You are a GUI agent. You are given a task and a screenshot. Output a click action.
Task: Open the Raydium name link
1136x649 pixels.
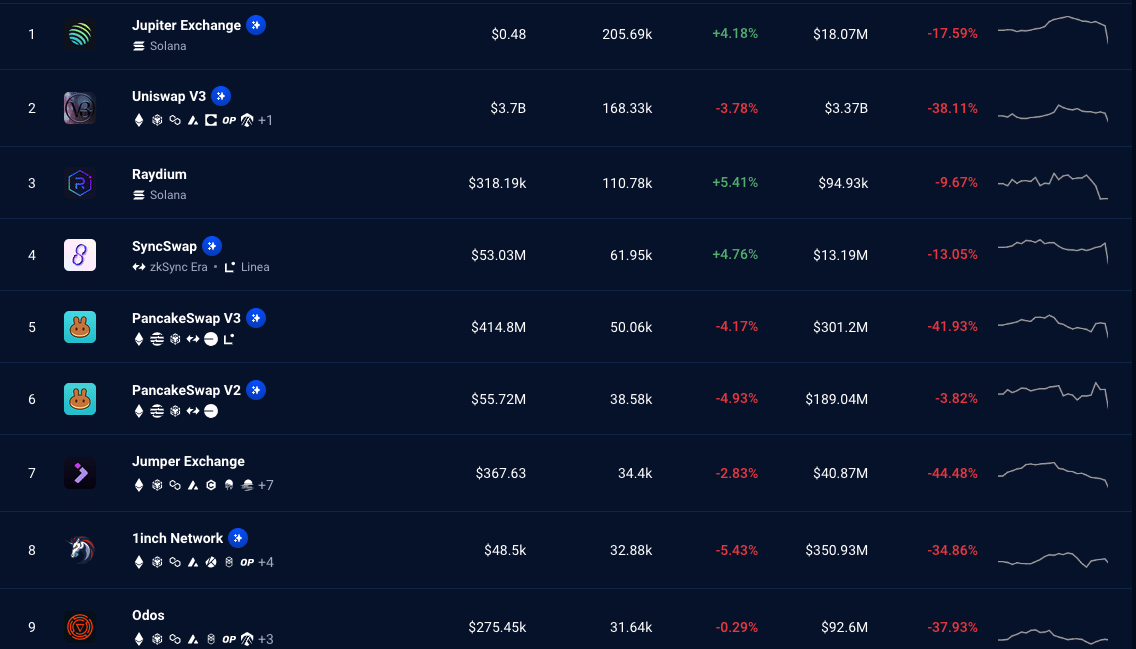[x=159, y=174]
